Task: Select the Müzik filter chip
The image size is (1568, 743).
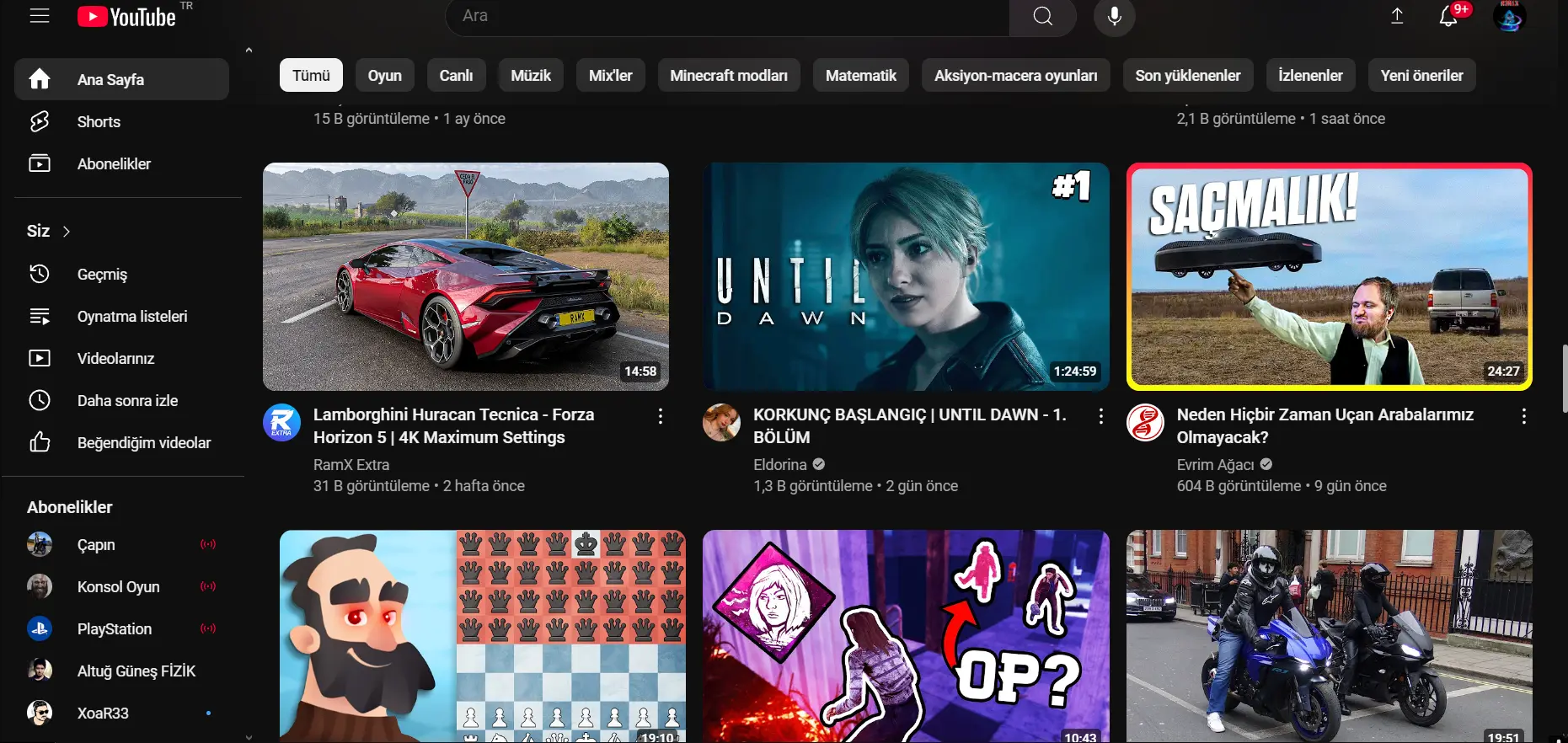Action: (x=531, y=75)
